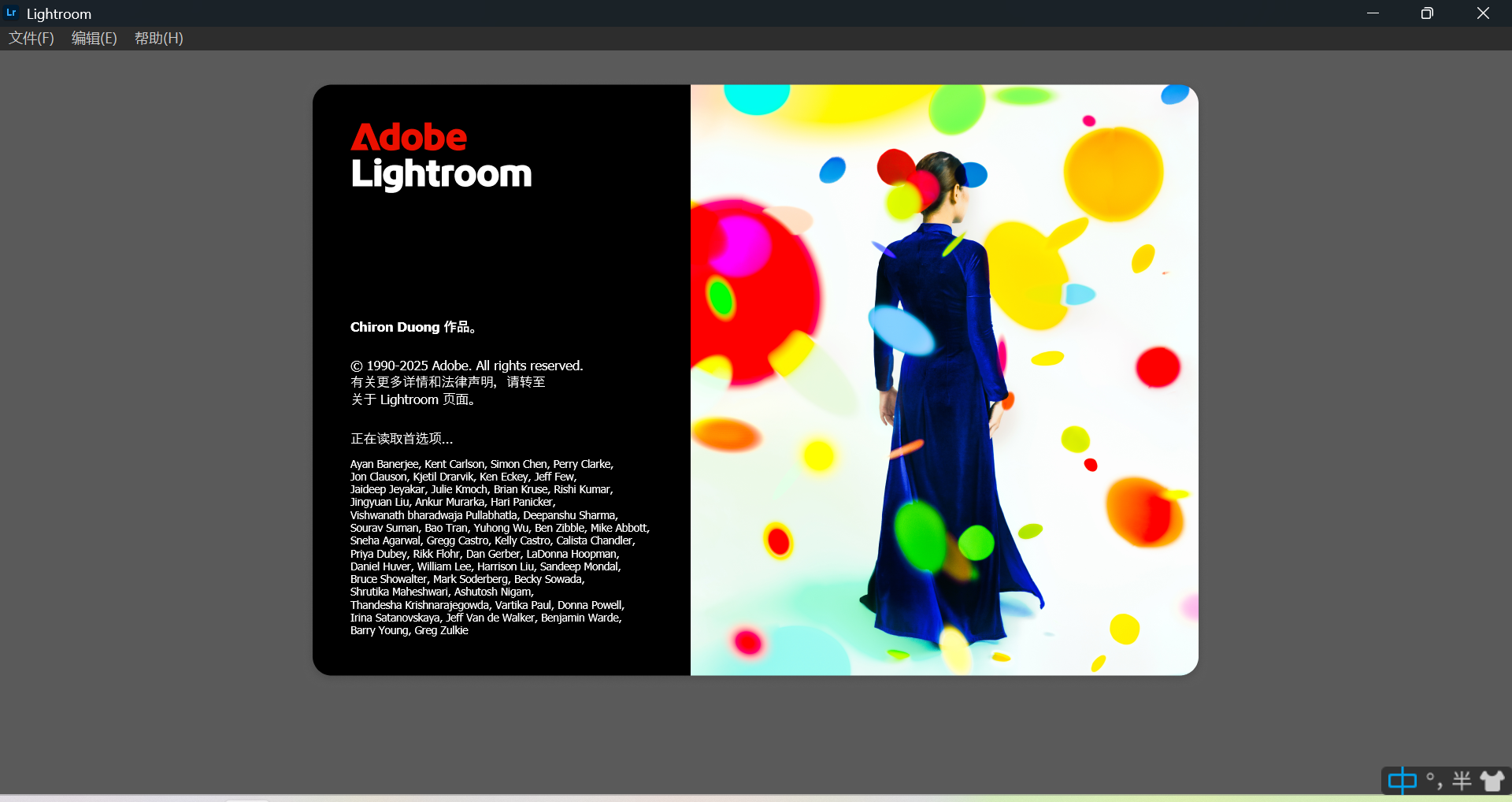Screen dimensions: 1512x802
Task: Open the 帮助(H) menu
Action: [159, 39]
